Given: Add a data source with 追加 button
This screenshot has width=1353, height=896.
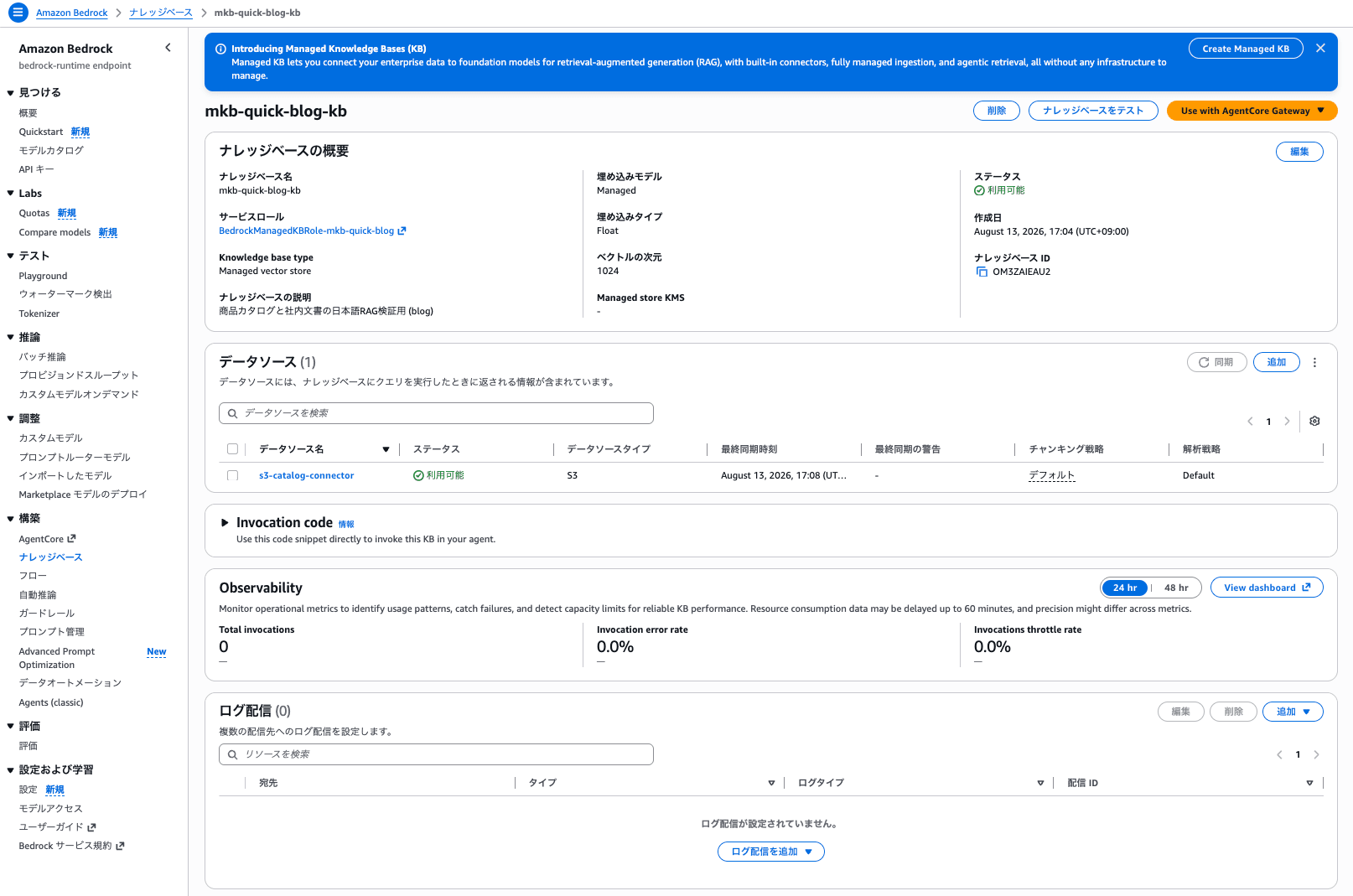Looking at the screenshot, I should click(1277, 362).
